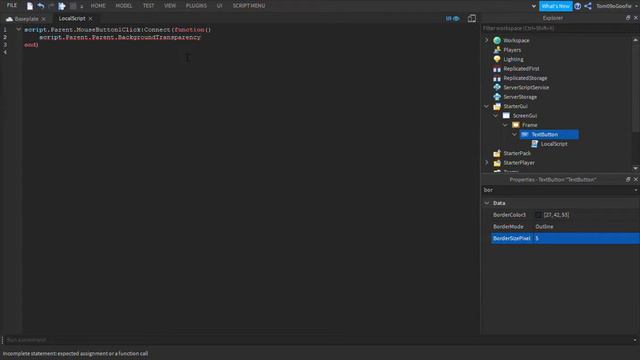The height and width of the screenshot is (360, 640).
Task: Close the Baseplate tab
Action: pos(44,19)
